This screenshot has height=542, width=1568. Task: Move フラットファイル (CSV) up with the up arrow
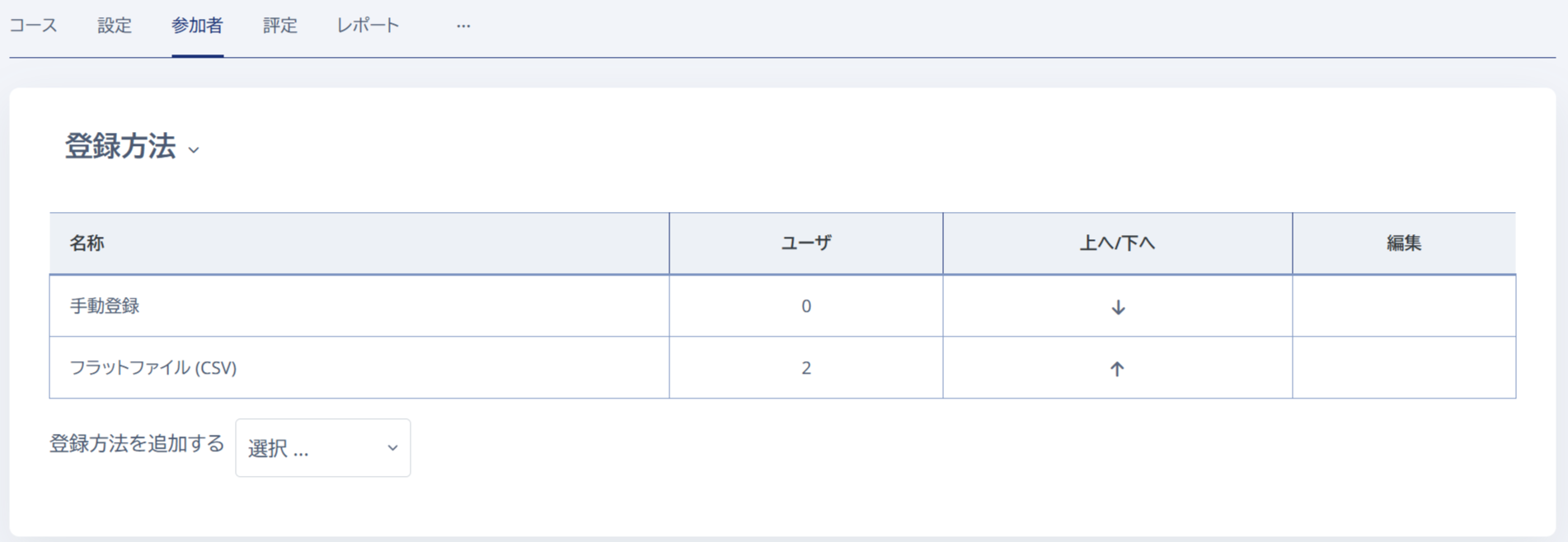coord(1117,368)
